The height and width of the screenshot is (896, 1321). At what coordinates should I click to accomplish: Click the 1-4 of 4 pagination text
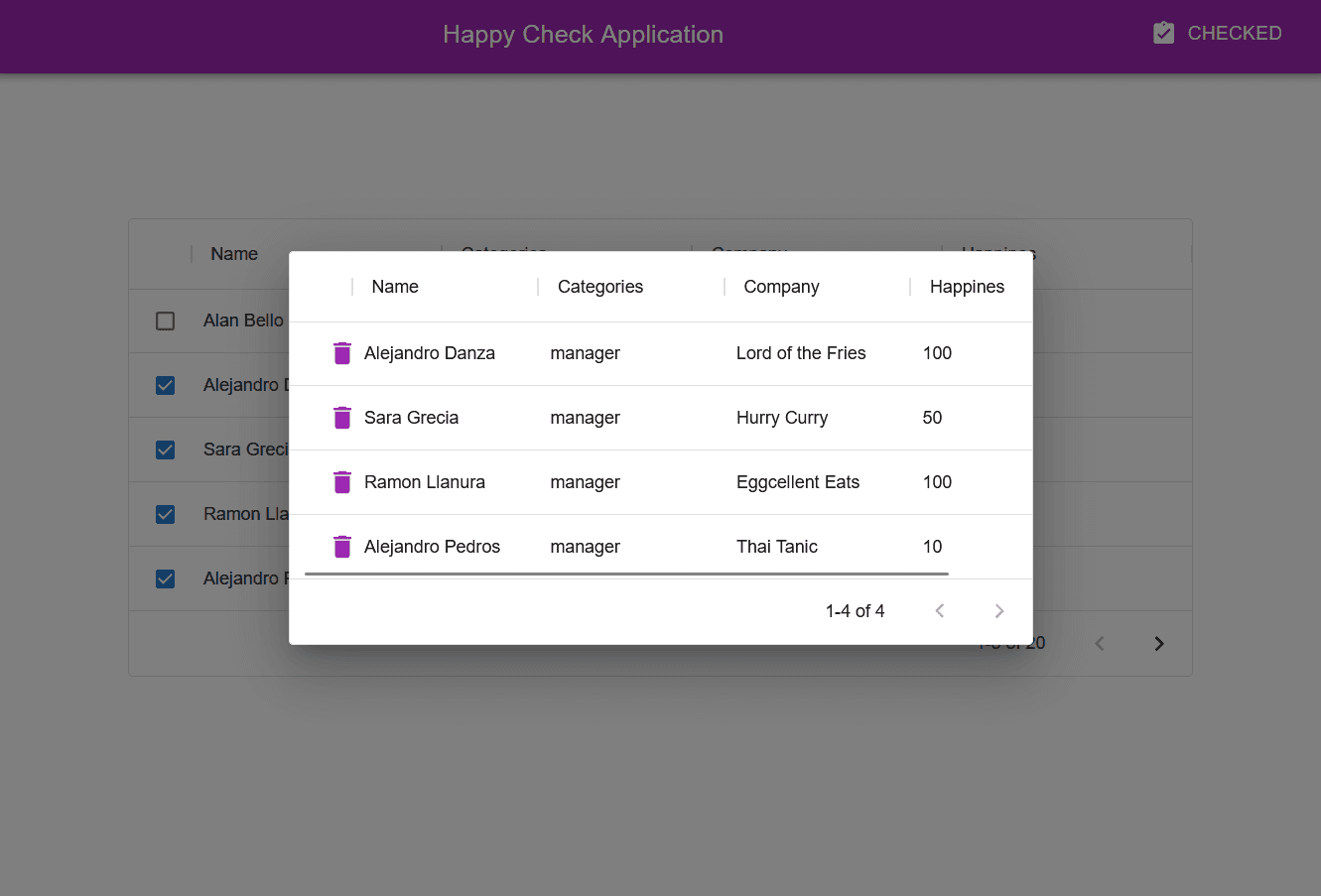pyautogui.click(x=856, y=611)
